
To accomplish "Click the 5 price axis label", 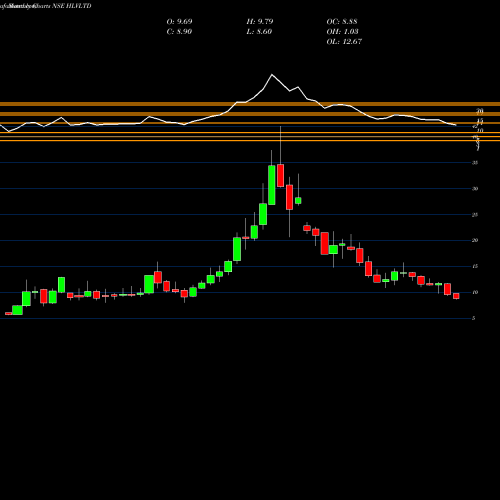I will (473, 318).
